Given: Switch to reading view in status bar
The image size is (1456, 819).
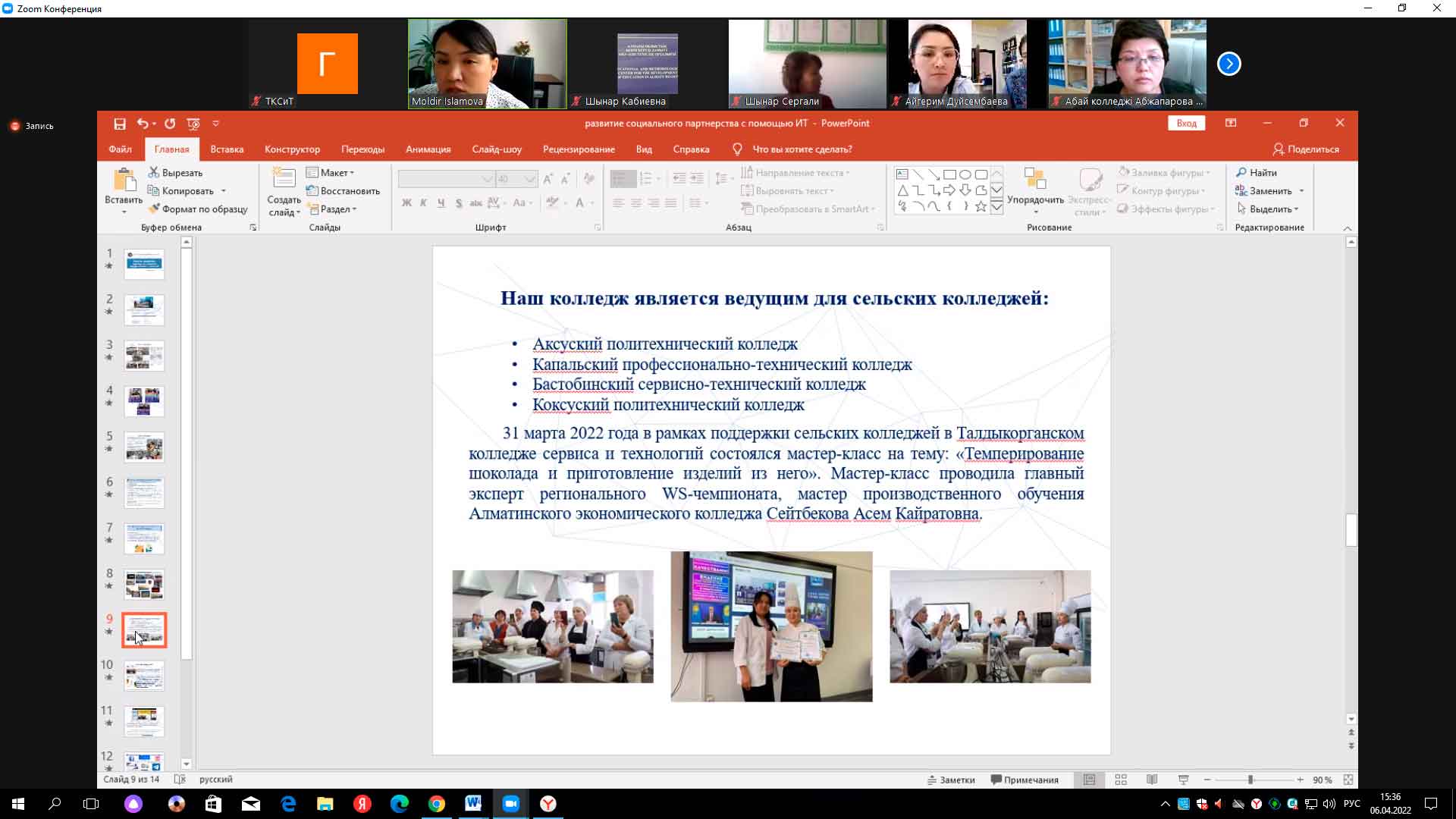Looking at the screenshot, I should point(1152,780).
